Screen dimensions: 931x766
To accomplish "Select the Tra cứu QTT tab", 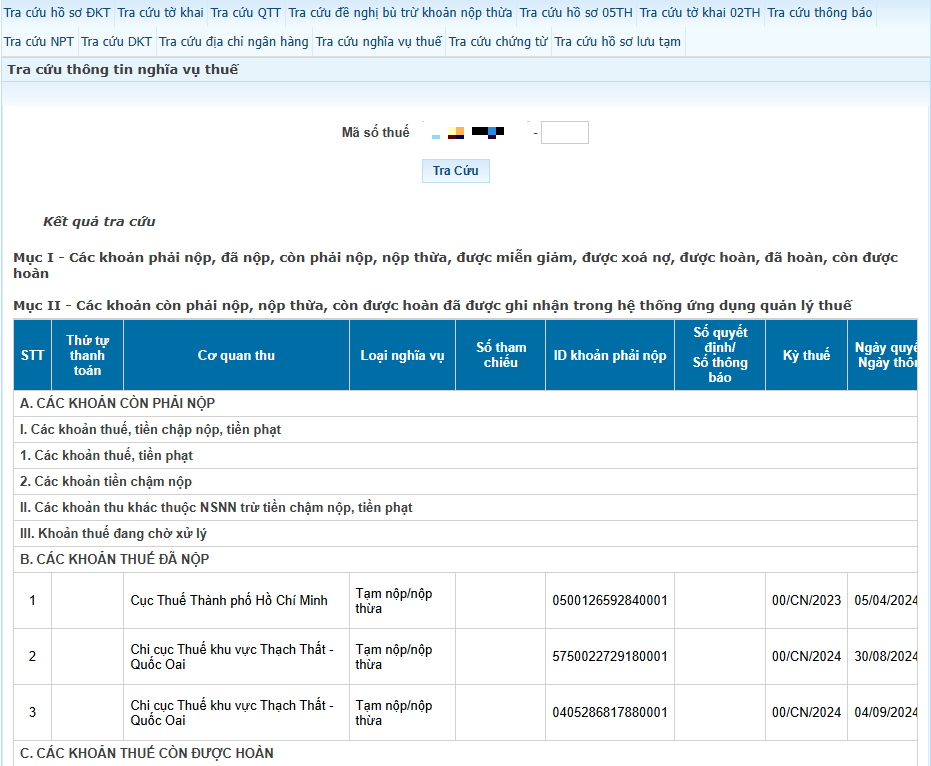I will (246, 13).
